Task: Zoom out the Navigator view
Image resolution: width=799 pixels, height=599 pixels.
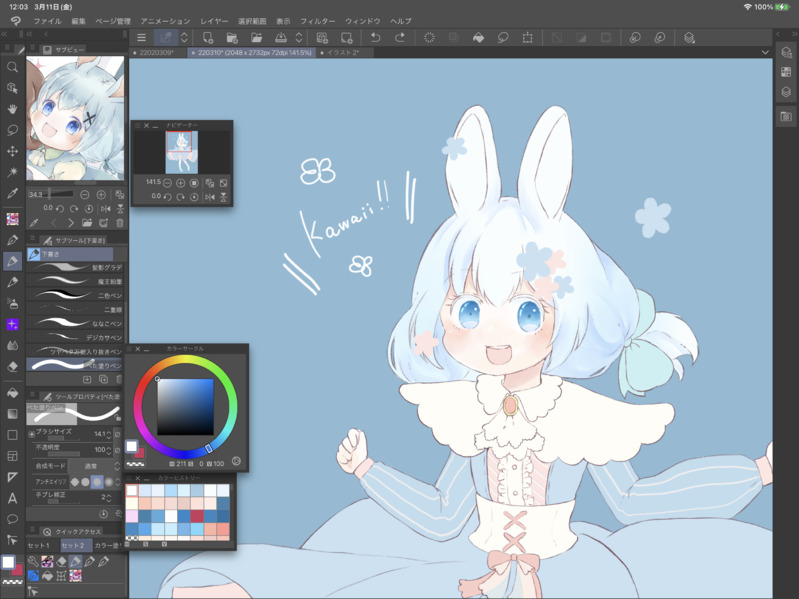Action: tap(167, 182)
